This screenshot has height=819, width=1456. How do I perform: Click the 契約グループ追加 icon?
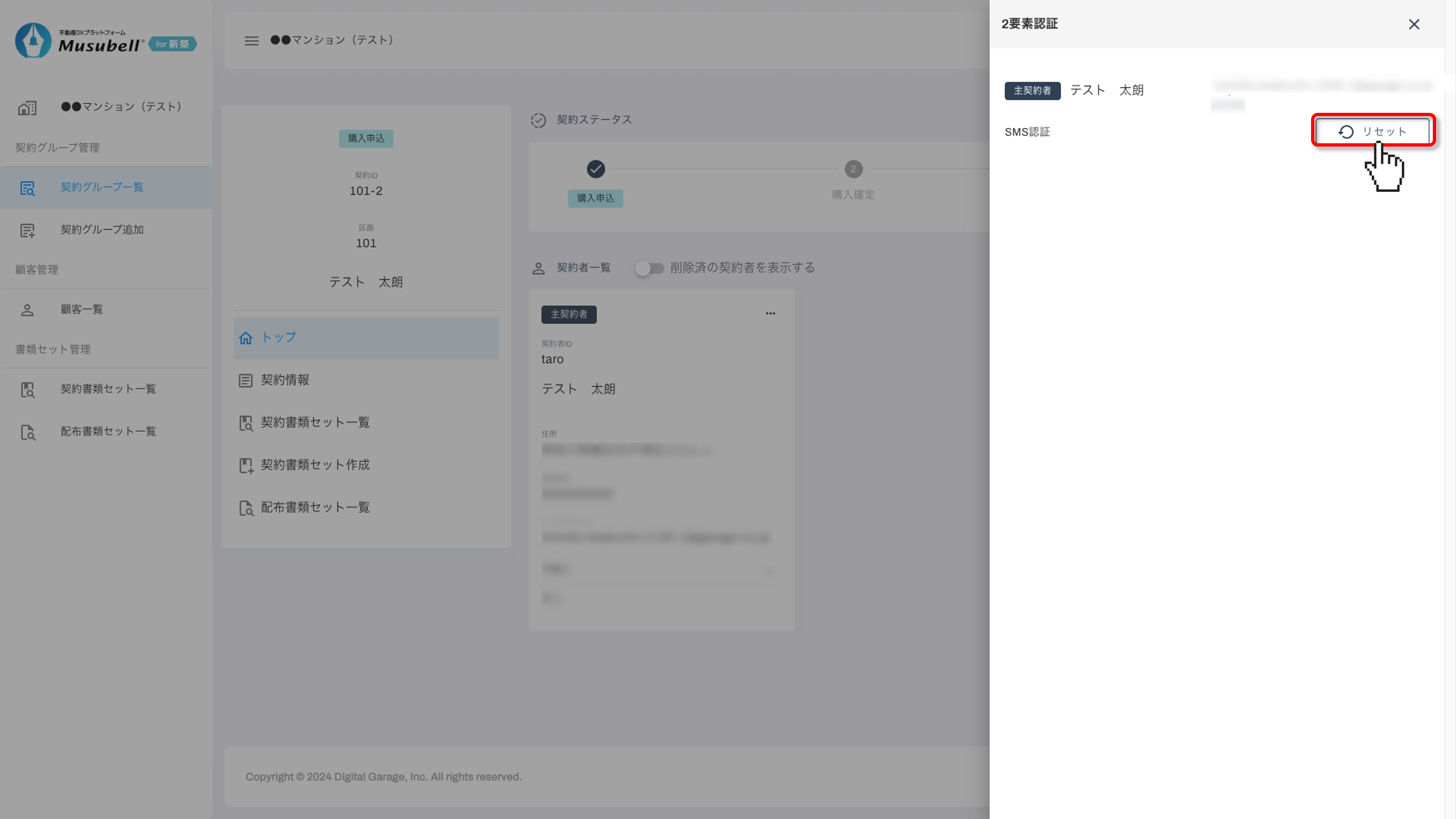[27, 230]
